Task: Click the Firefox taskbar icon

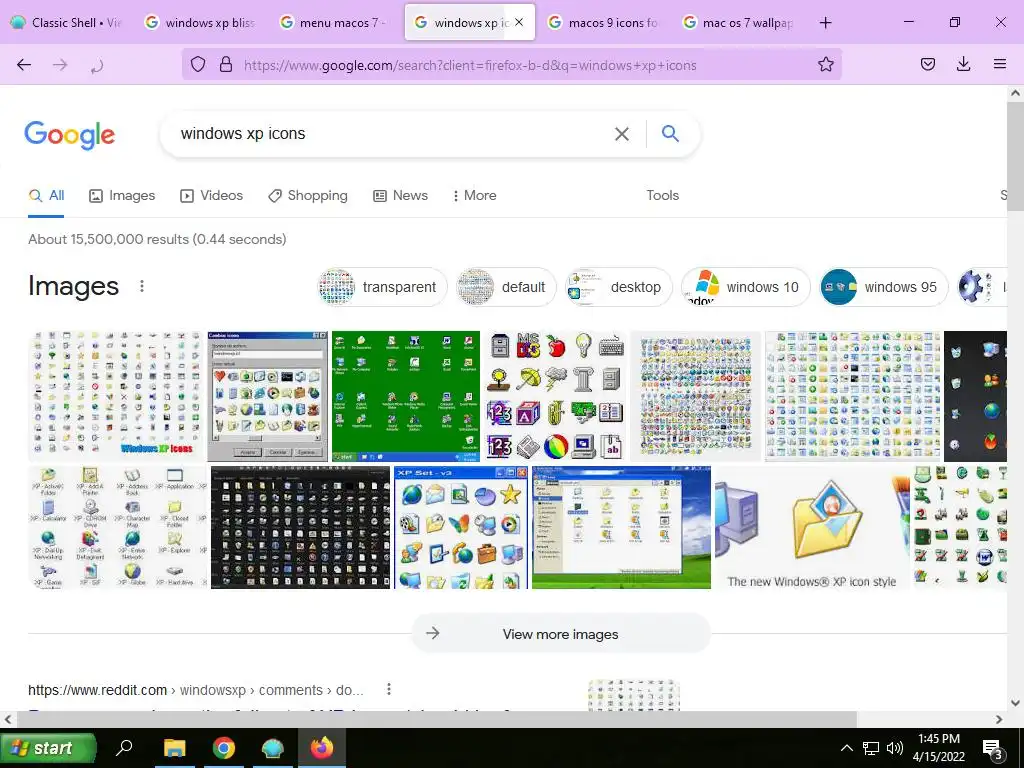Action: [x=321, y=748]
